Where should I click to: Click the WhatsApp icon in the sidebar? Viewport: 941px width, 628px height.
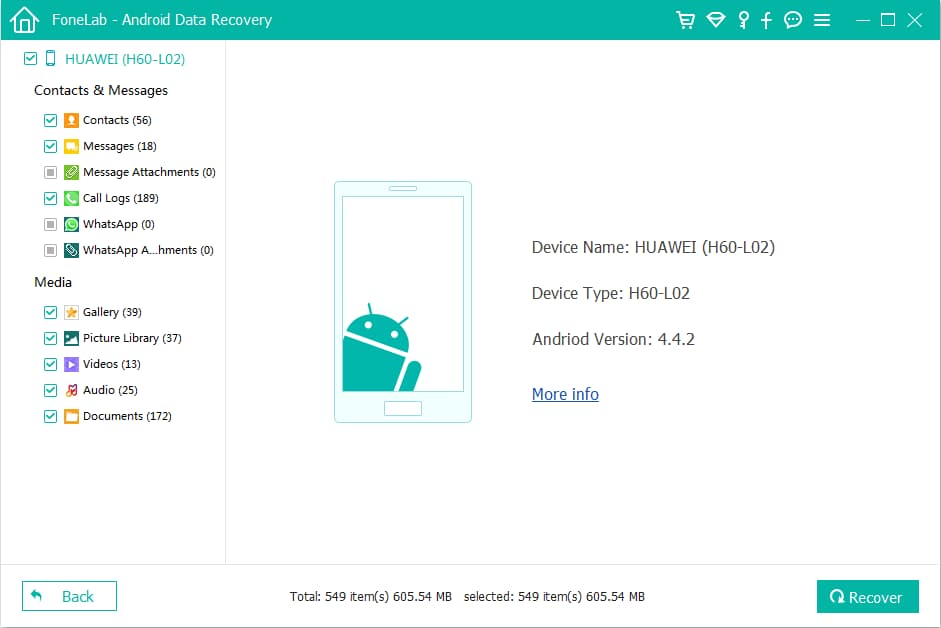(71, 224)
